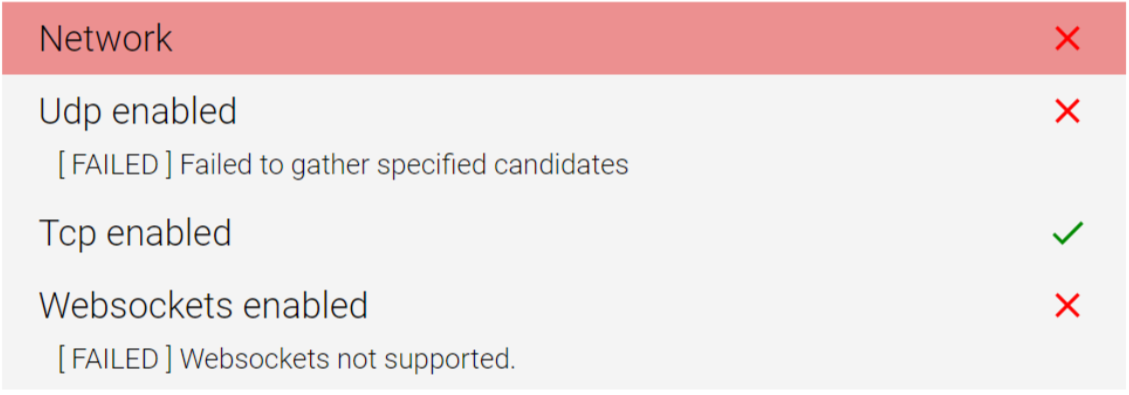Select the Tcp enabled test label
The height and width of the screenshot is (395, 1129).
pyautogui.click(x=135, y=235)
